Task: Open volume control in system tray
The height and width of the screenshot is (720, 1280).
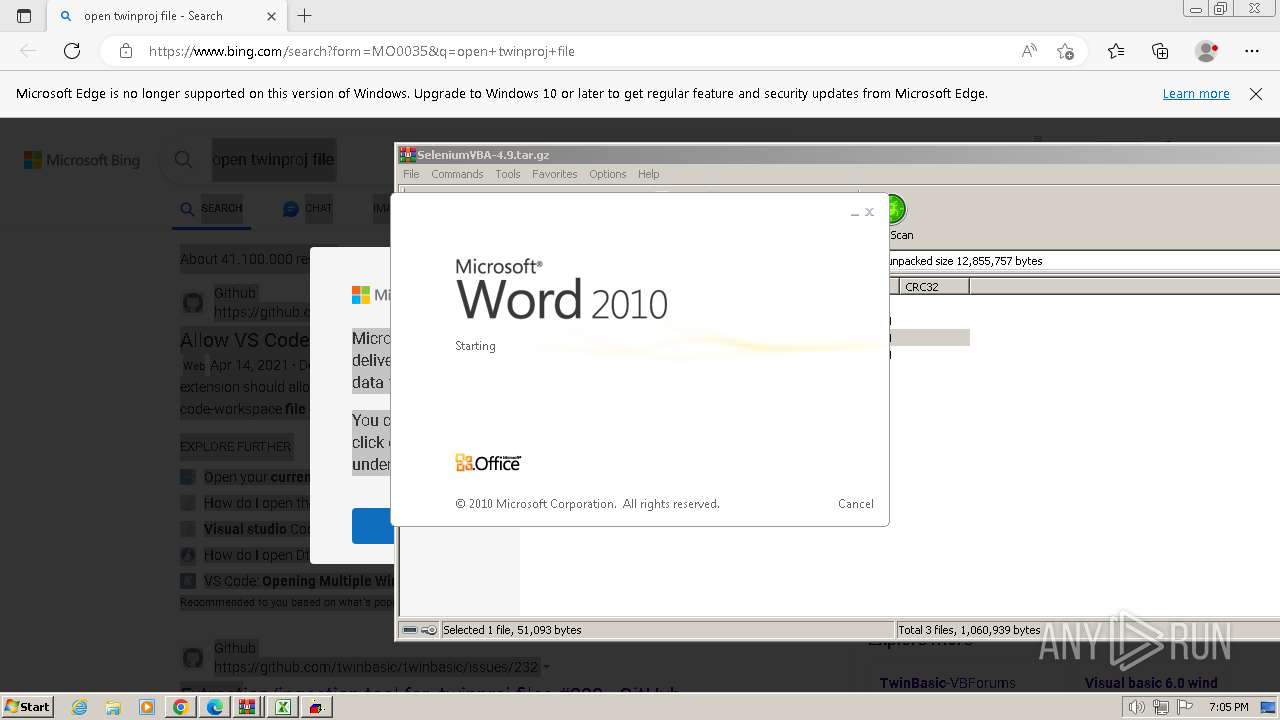Action: pos(1137,707)
